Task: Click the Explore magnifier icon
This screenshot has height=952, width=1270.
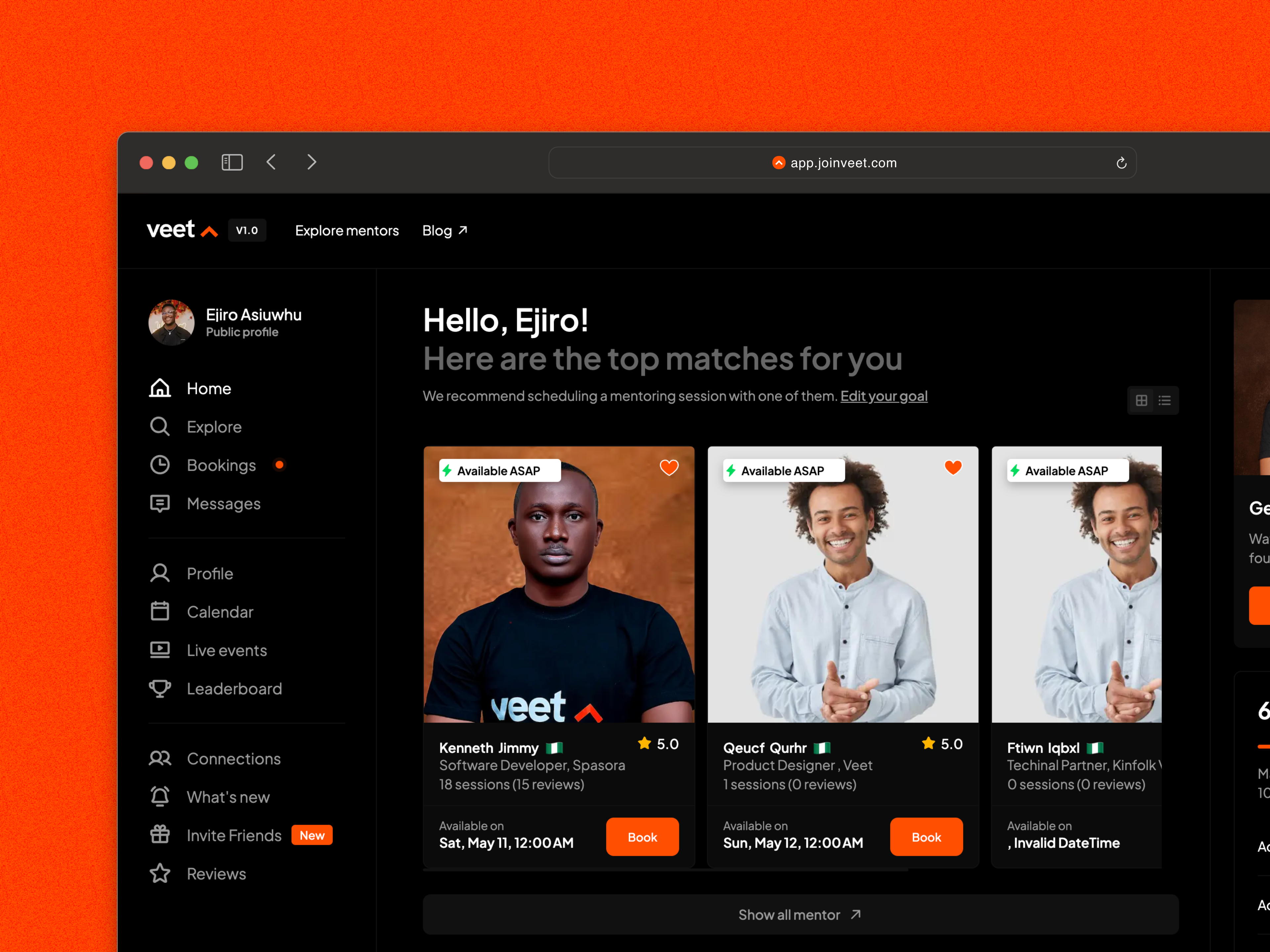Action: (x=160, y=426)
